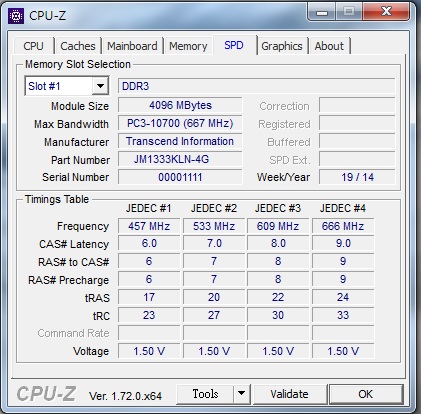Click RAS# Precharge value 9
Image resolution: width=421 pixels, height=415 pixels.
[x=343, y=279]
